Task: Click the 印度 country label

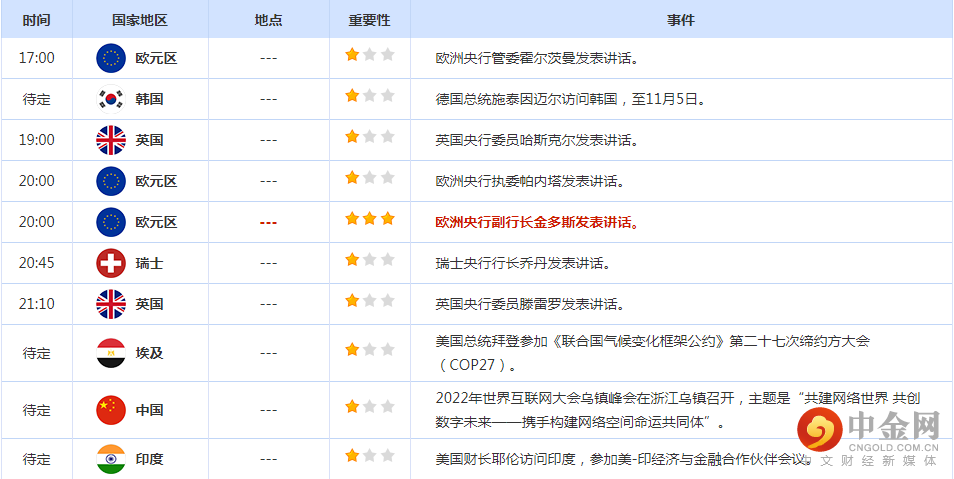Action: pyautogui.click(x=149, y=459)
